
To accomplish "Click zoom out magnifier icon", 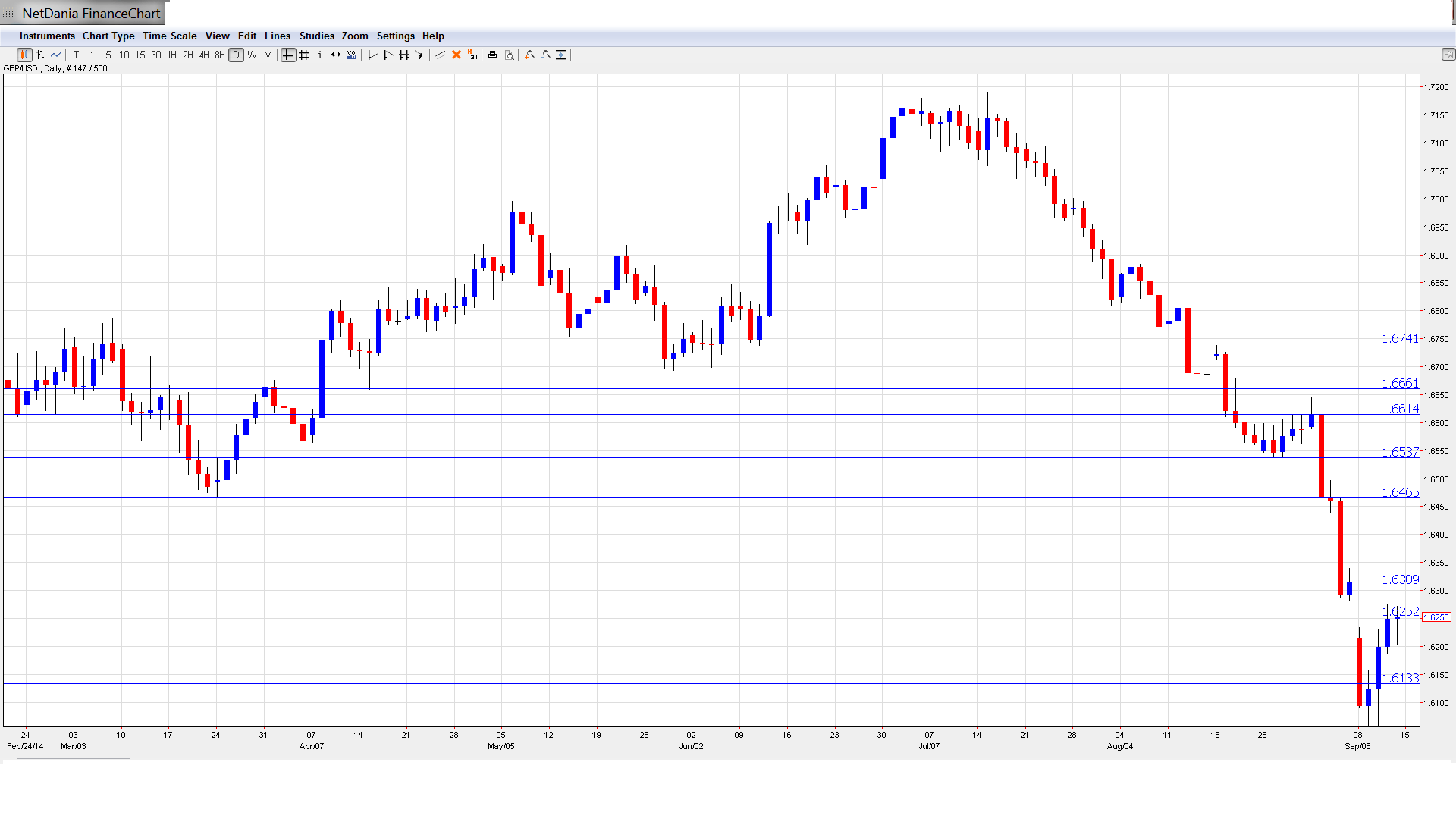I will pos(546,55).
